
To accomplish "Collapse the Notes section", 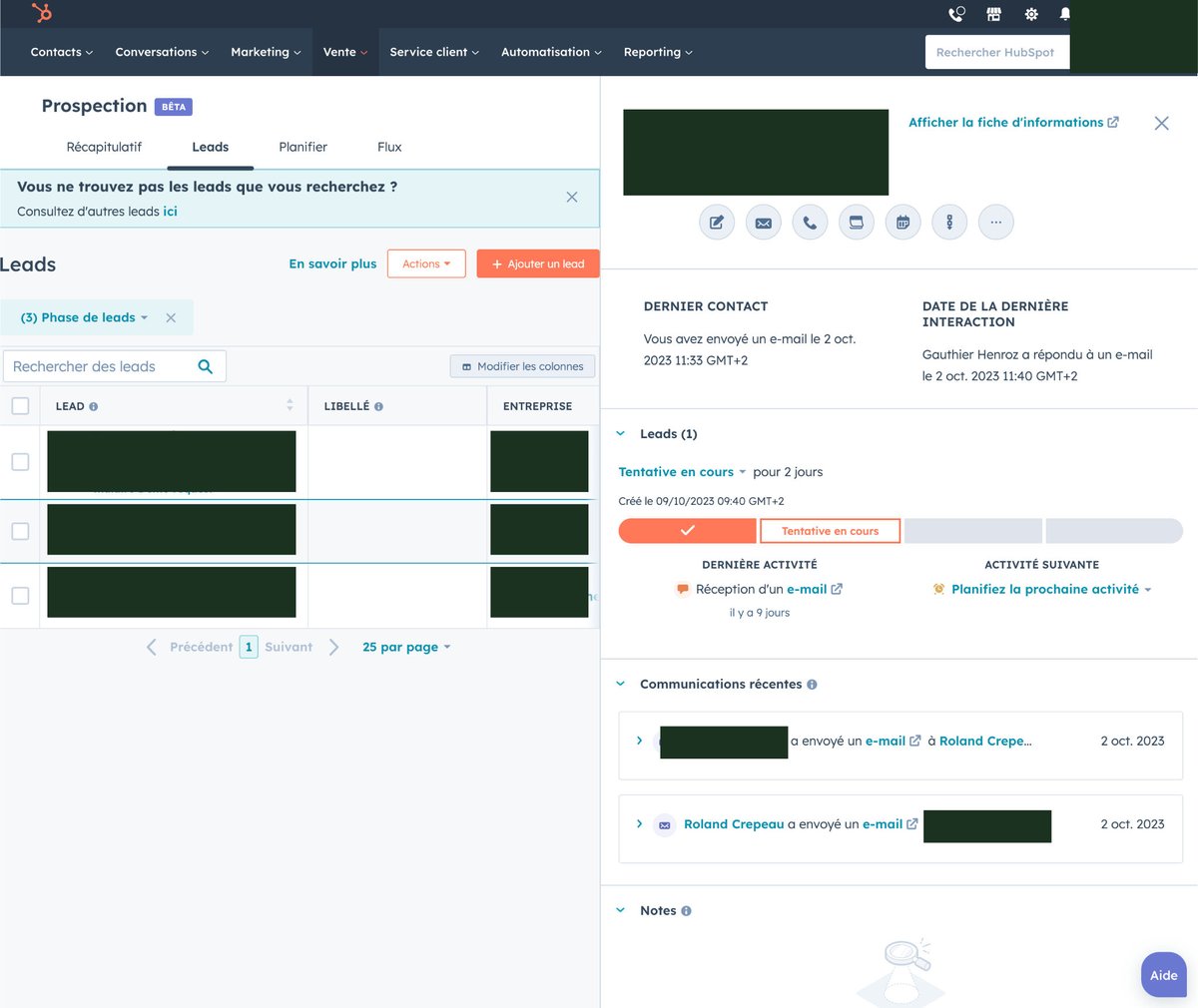I will point(620,911).
